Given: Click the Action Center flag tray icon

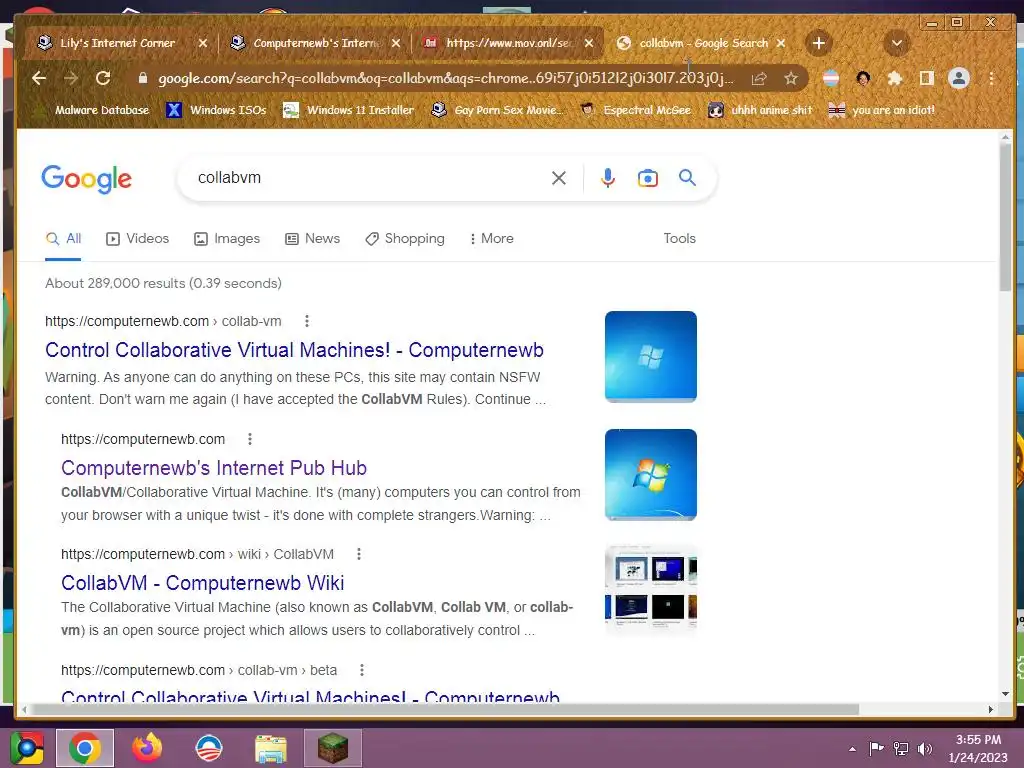Looking at the screenshot, I should pyautogui.click(x=876, y=748).
